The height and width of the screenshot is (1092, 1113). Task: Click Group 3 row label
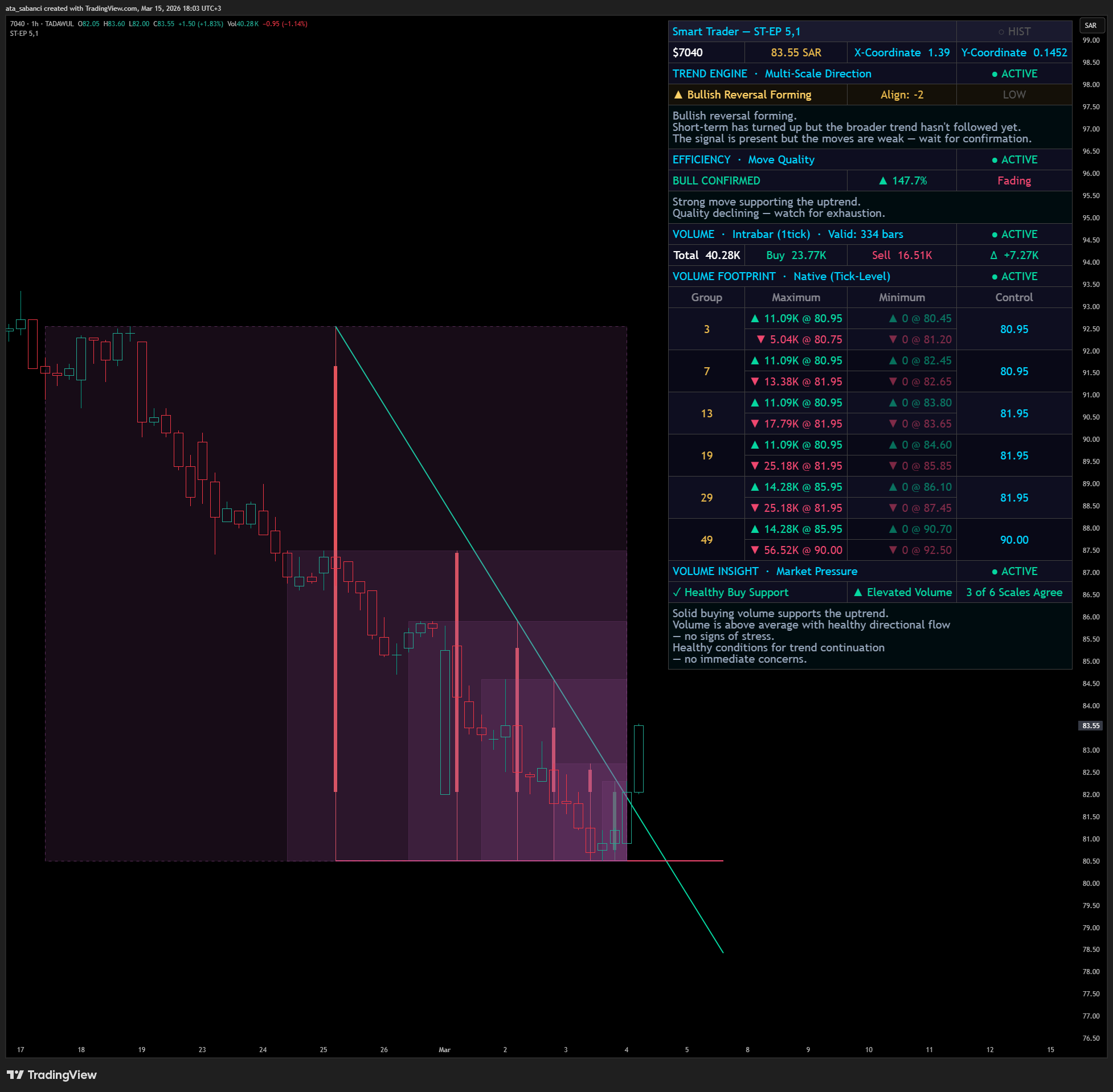706,329
